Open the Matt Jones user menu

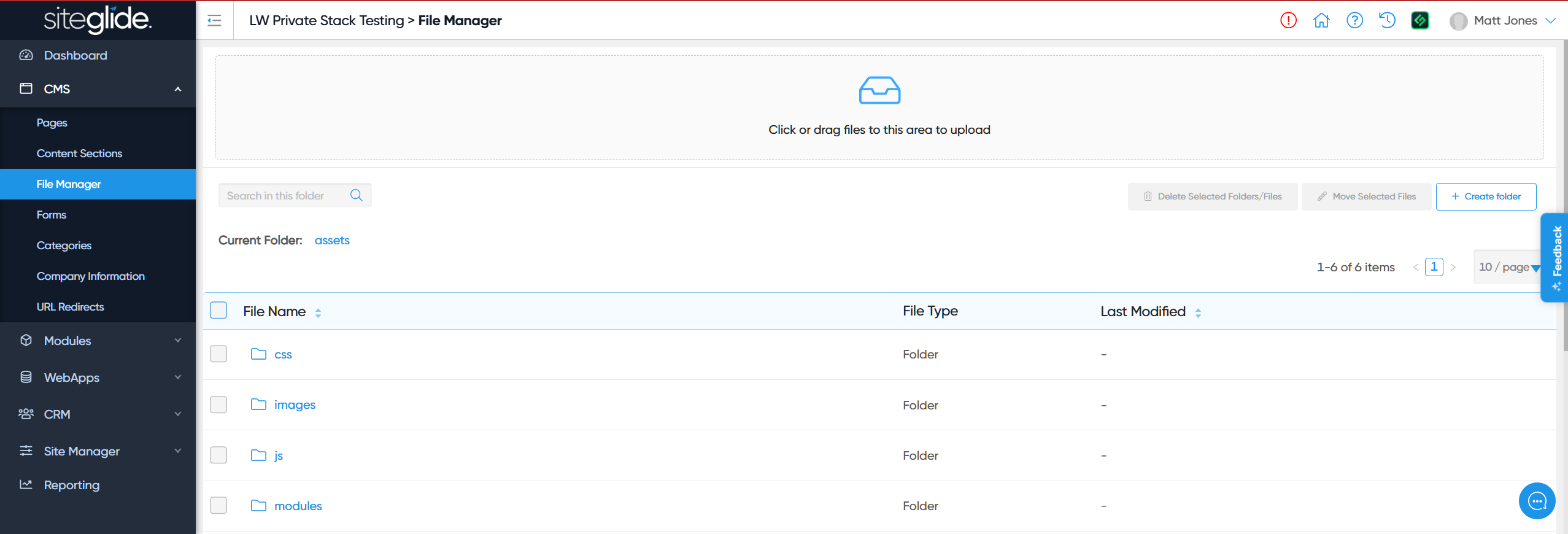(x=1504, y=20)
